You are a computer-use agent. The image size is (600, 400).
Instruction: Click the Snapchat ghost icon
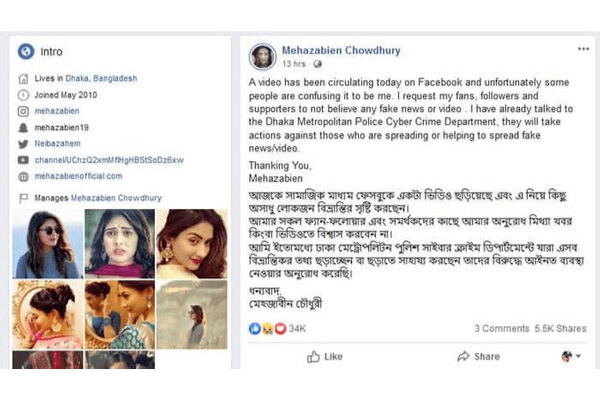(x=23, y=128)
